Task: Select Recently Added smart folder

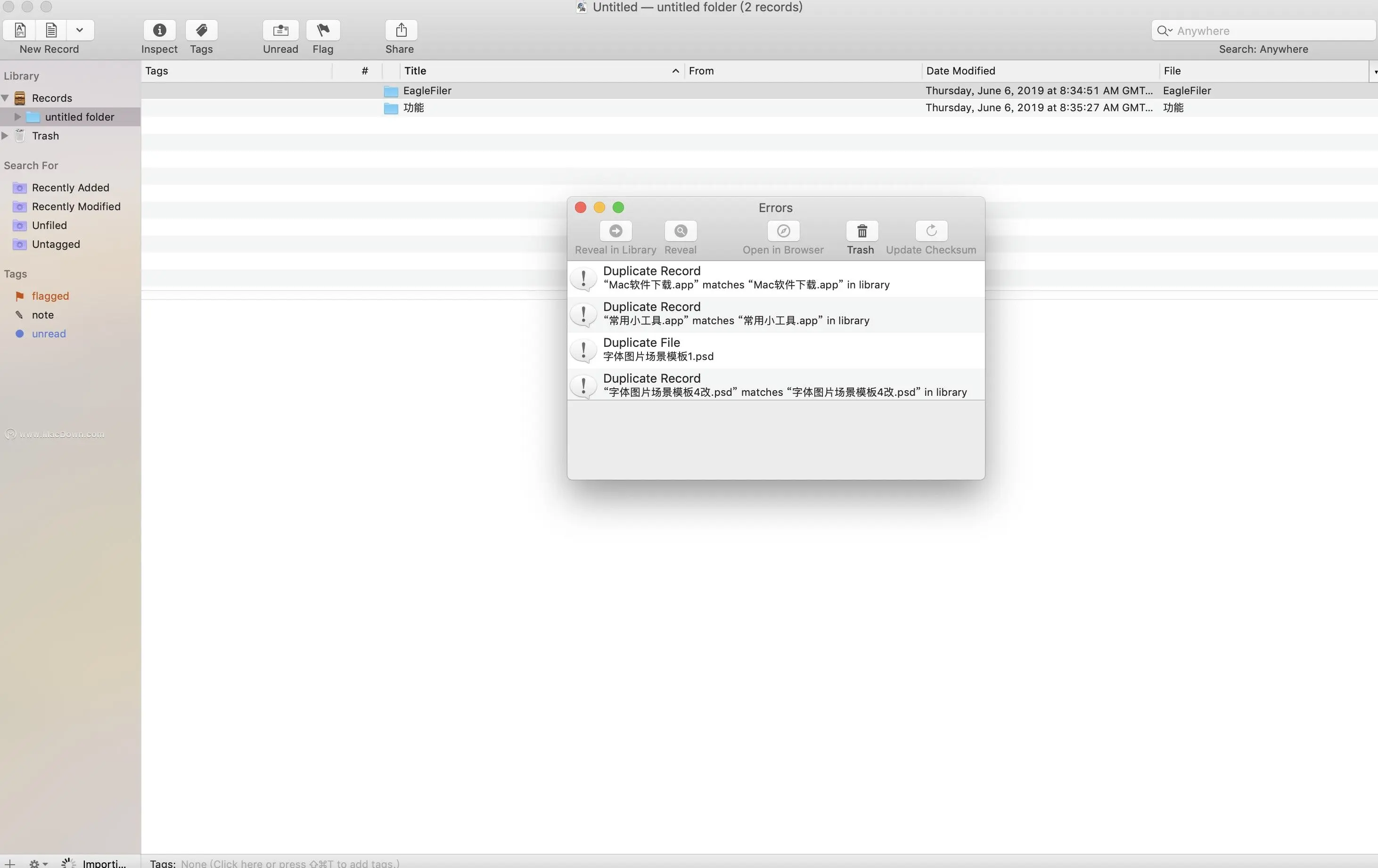Action: 70,188
